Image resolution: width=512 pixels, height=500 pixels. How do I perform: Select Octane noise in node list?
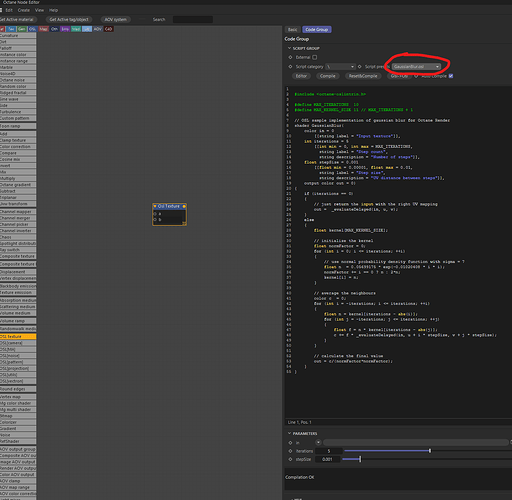coord(18,80)
